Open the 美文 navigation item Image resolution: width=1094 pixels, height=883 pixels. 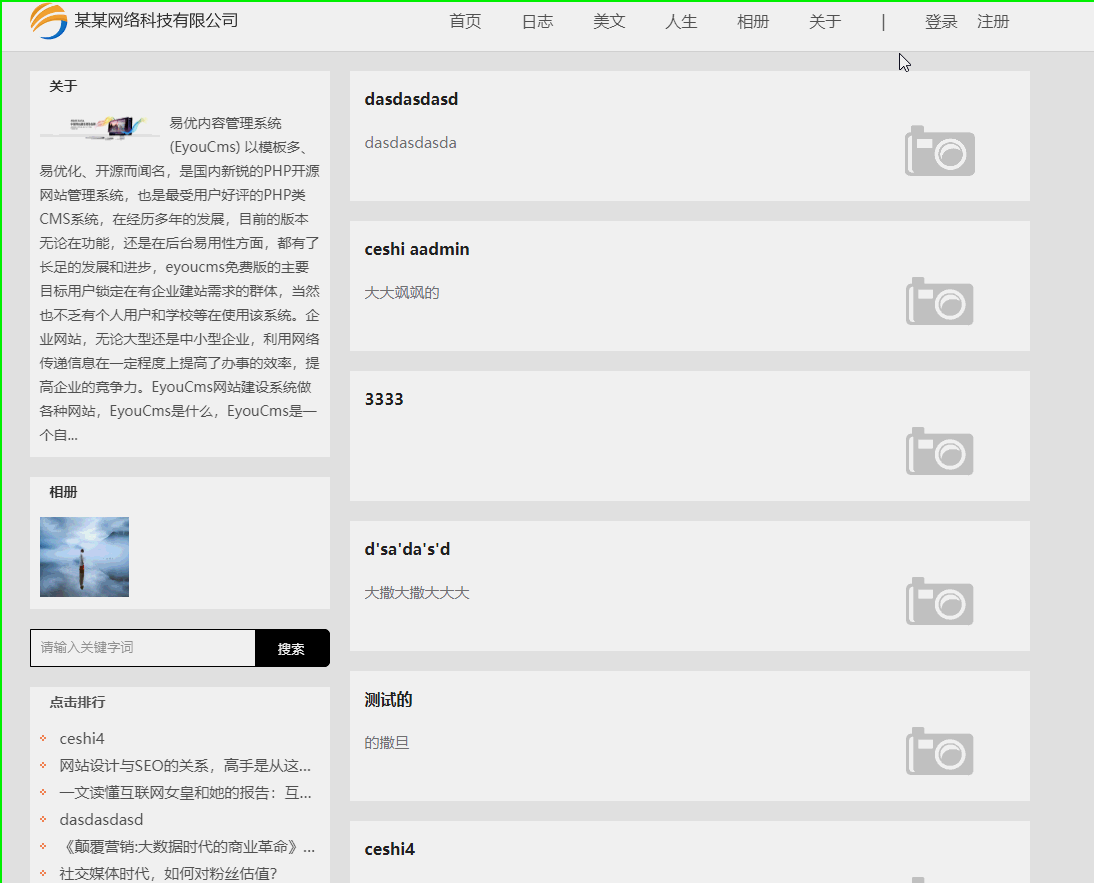pos(609,22)
